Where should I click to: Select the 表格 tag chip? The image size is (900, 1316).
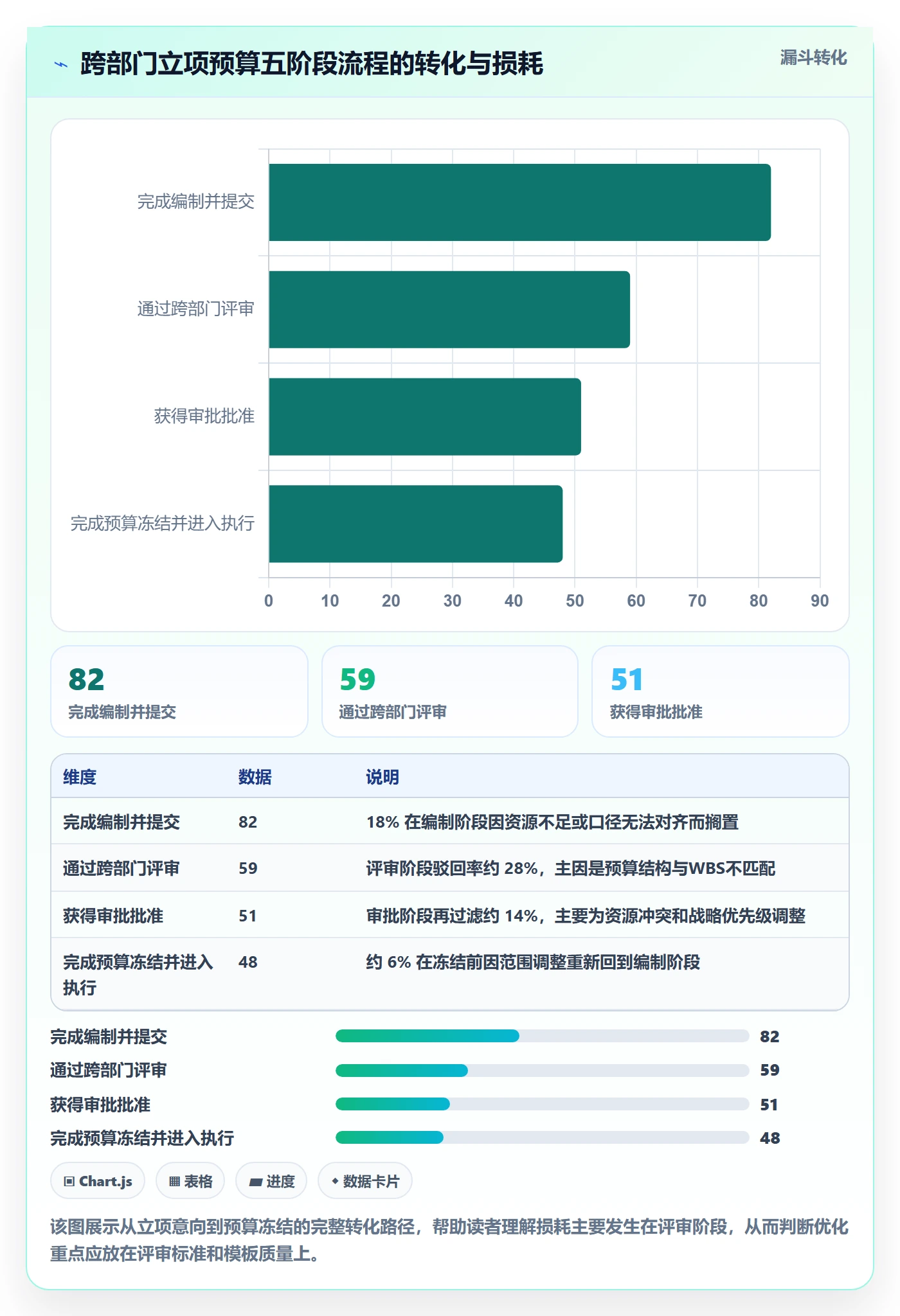coord(190,1181)
